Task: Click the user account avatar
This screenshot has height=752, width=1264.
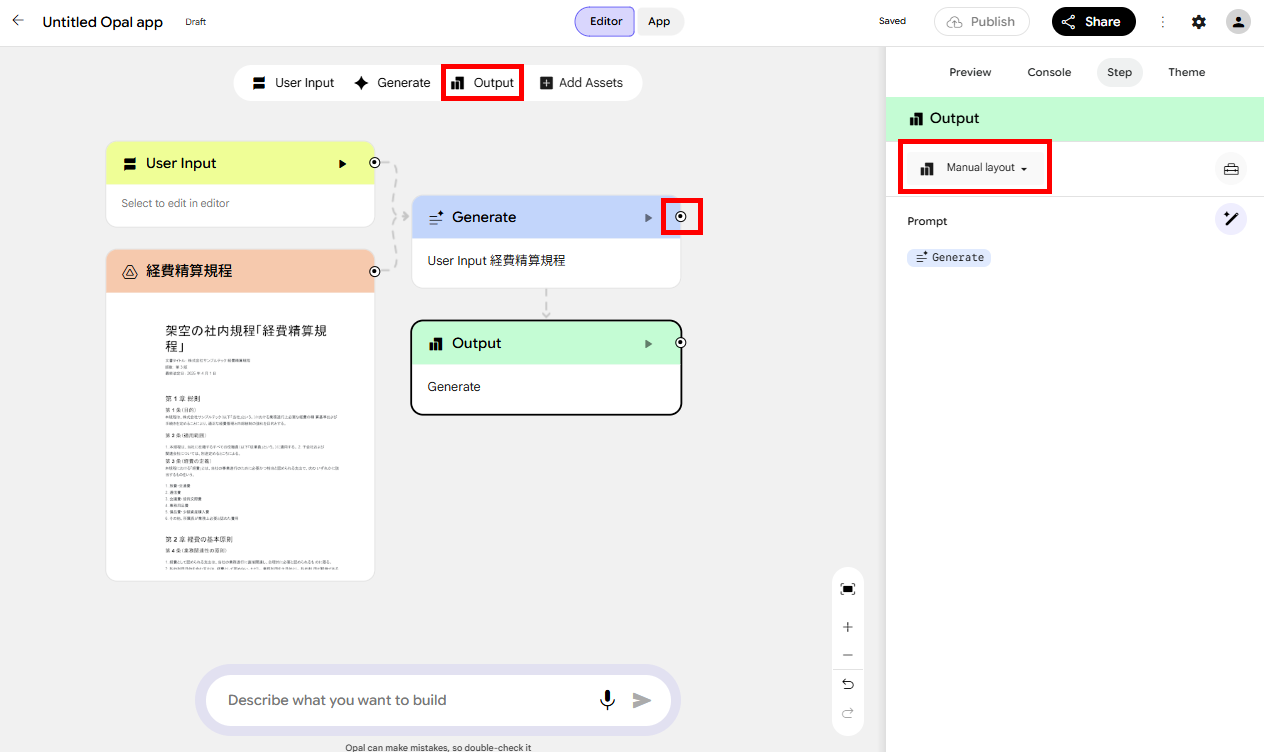Action: (x=1238, y=22)
